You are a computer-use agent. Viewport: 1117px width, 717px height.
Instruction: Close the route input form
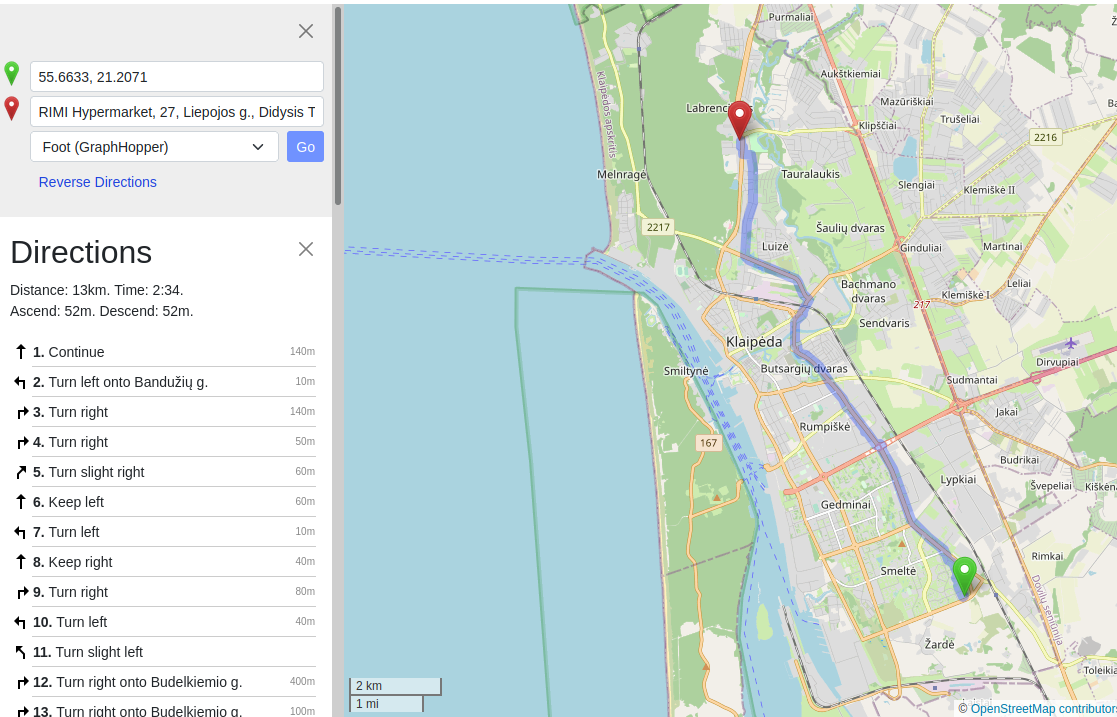coord(306,31)
